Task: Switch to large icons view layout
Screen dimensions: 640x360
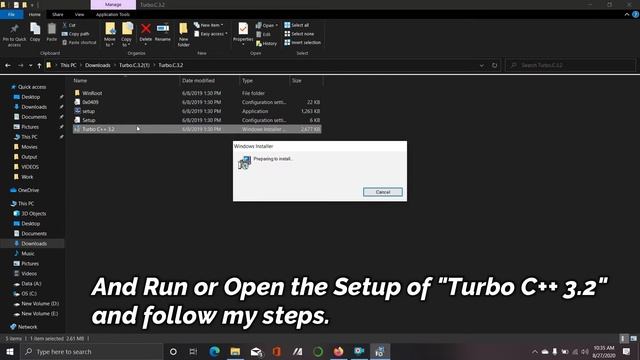Action: pyautogui.click(x=633, y=338)
